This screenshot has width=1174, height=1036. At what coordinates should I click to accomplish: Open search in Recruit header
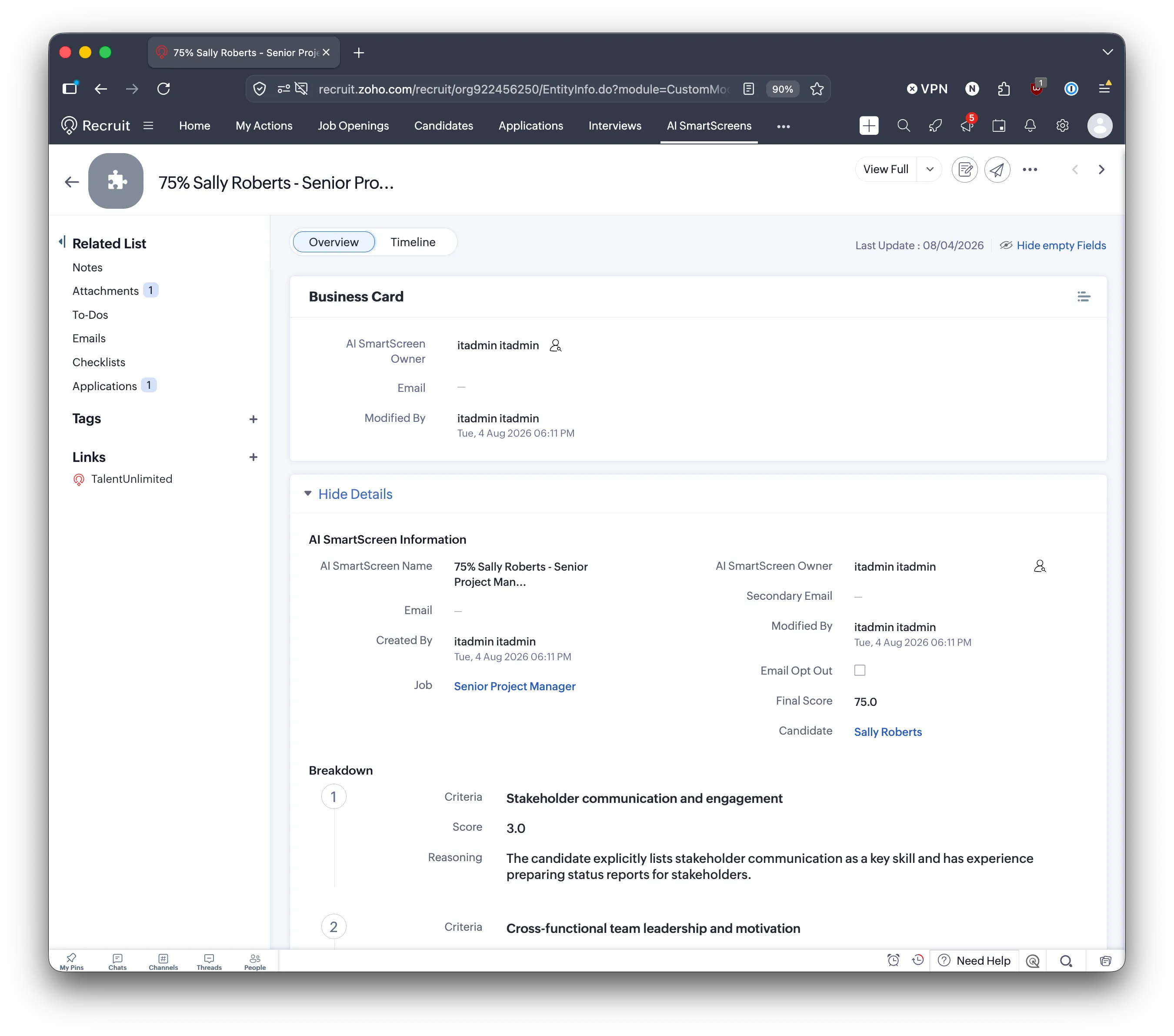tap(904, 125)
